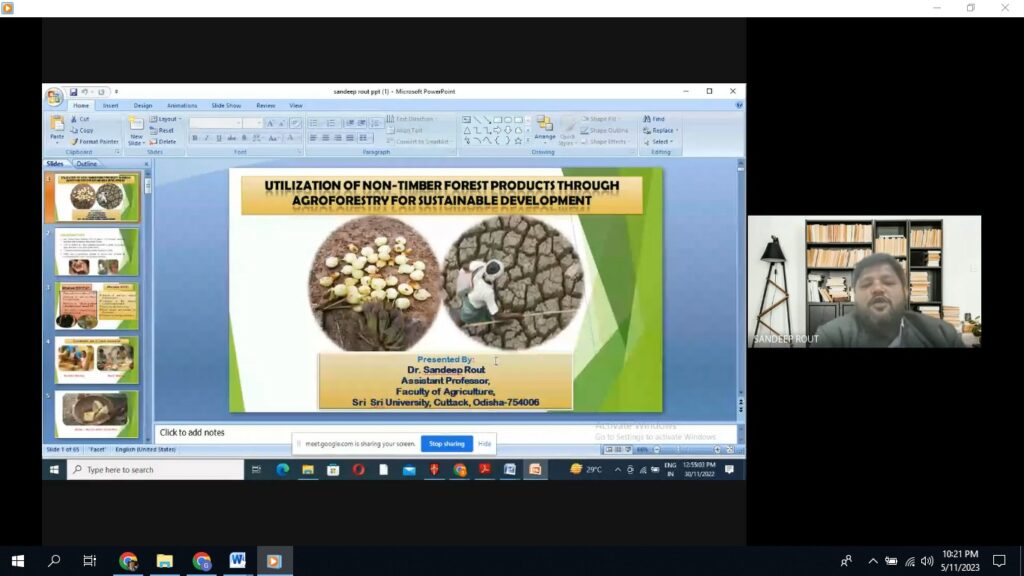Click the Format Painter tool
The height and width of the screenshot is (576, 1024).
point(97,142)
